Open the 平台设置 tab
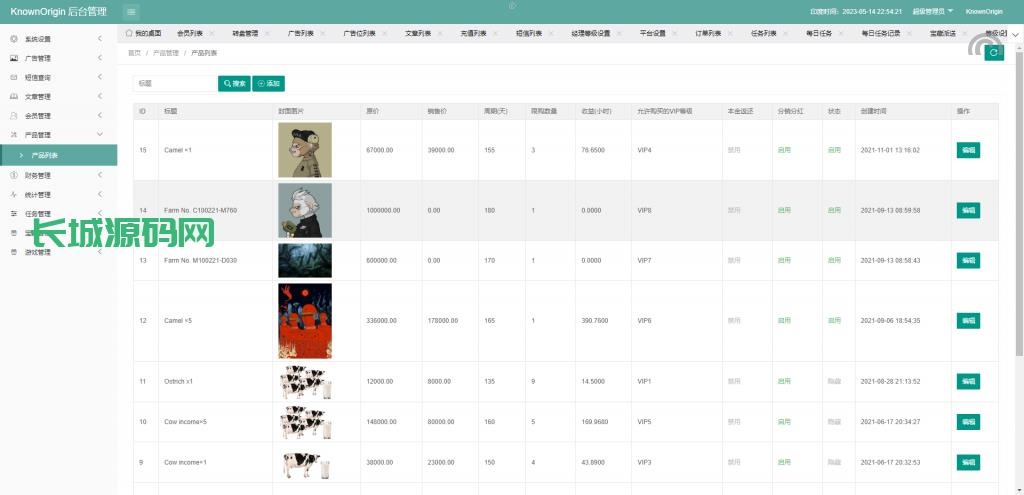This screenshot has width=1024, height=495. click(652, 33)
